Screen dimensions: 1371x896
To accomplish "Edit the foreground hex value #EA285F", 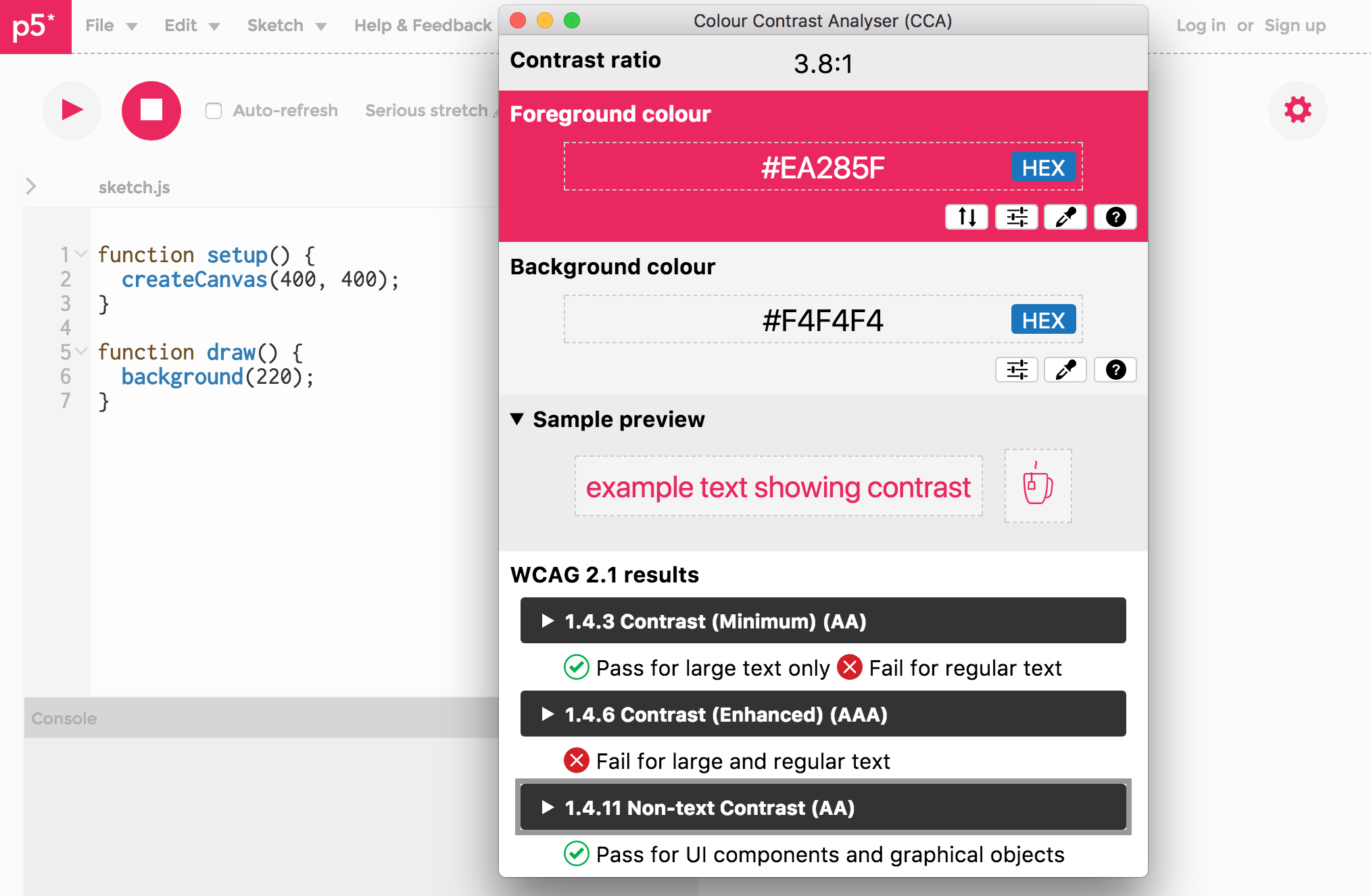I will click(823, 167).
